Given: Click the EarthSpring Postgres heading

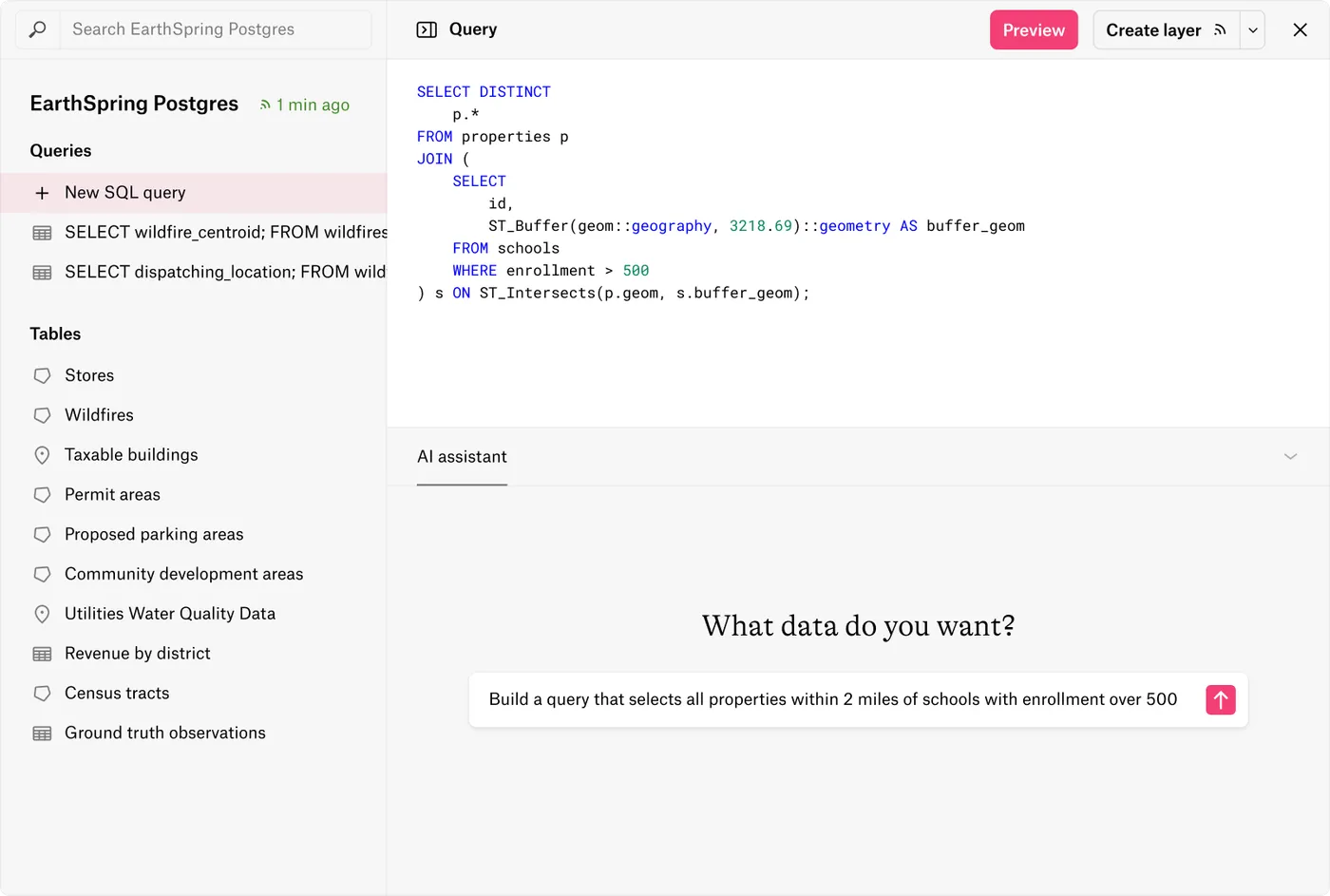Looking at the screenshot, I should pos(134,104).
